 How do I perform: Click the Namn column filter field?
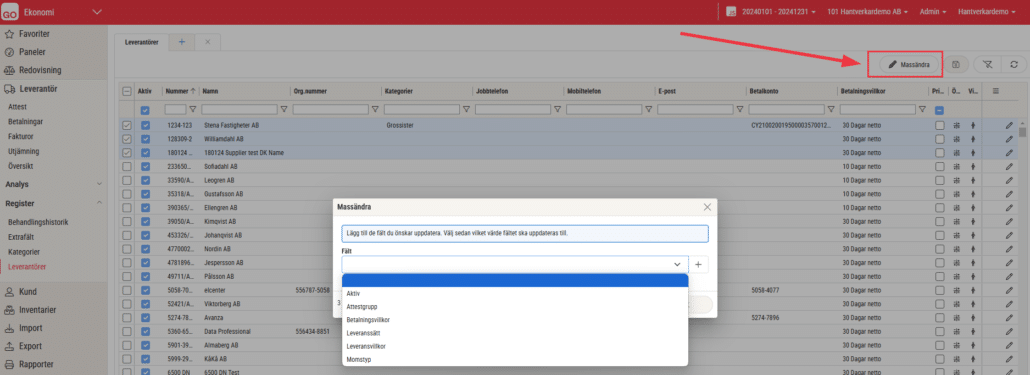tap(239, 110)
